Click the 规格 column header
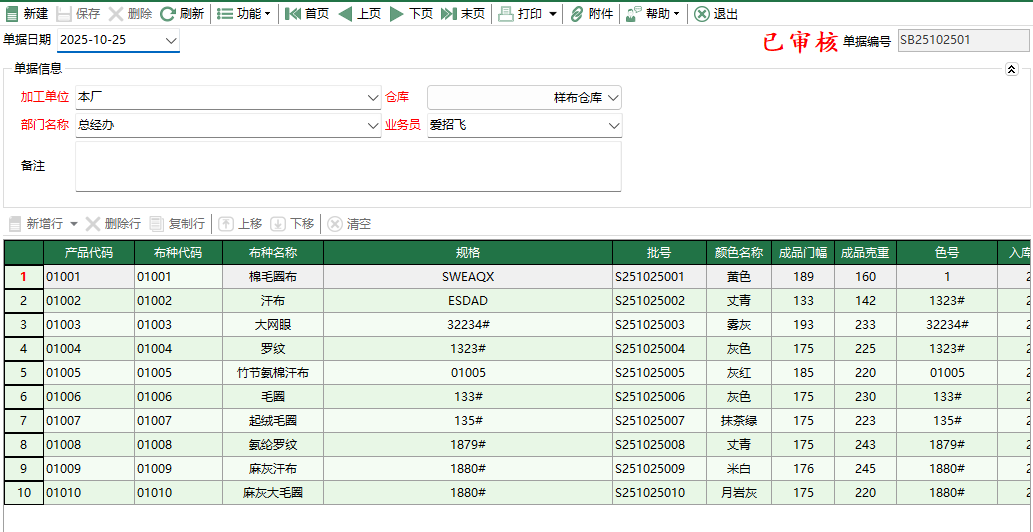This screenshot has height=532, width=1033. click(x=468, y=252)
